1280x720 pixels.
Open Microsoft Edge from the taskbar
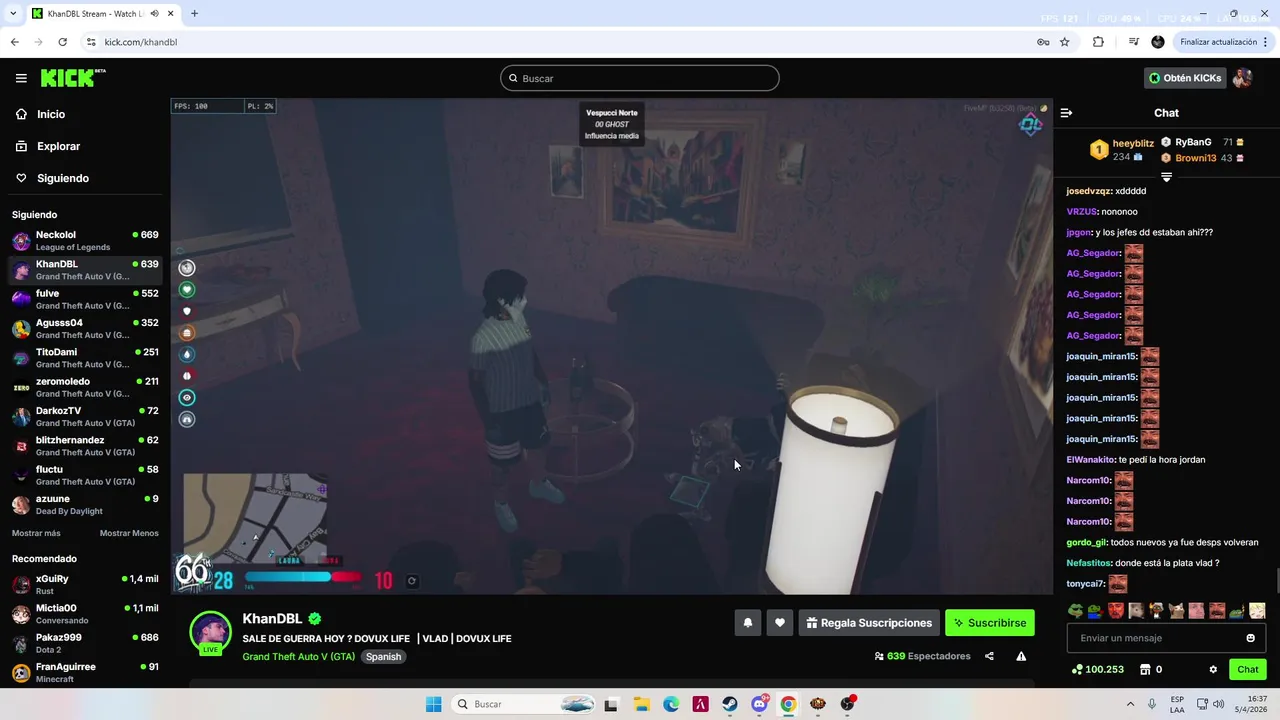(671, 704)
